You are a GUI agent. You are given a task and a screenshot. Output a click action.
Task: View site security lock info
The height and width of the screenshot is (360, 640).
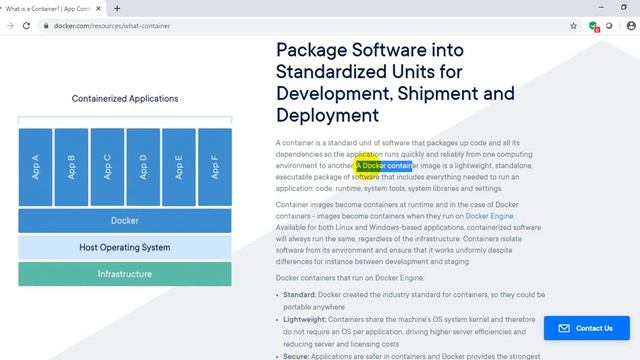[x=46, y=26]
